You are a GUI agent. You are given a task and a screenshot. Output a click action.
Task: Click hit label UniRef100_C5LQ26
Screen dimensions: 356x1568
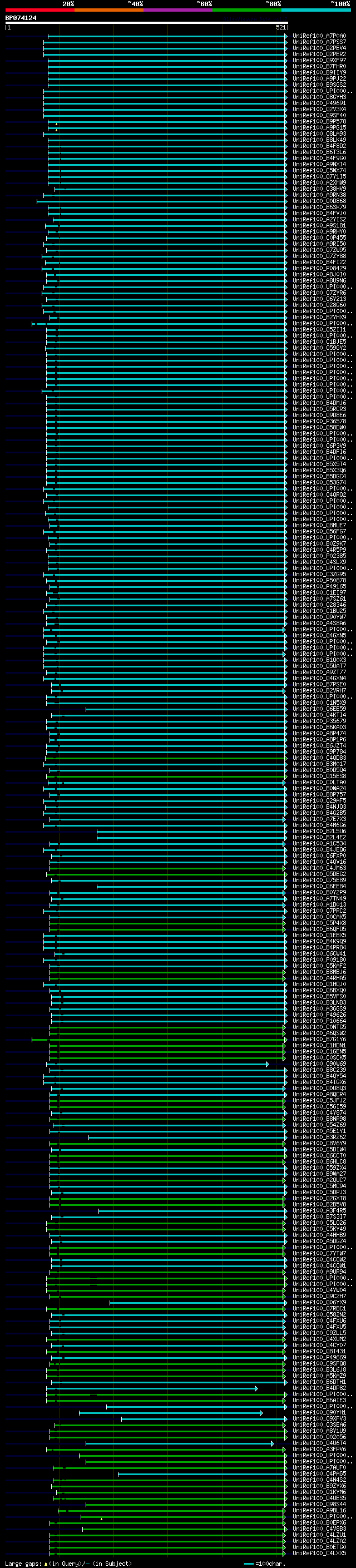319,1223
